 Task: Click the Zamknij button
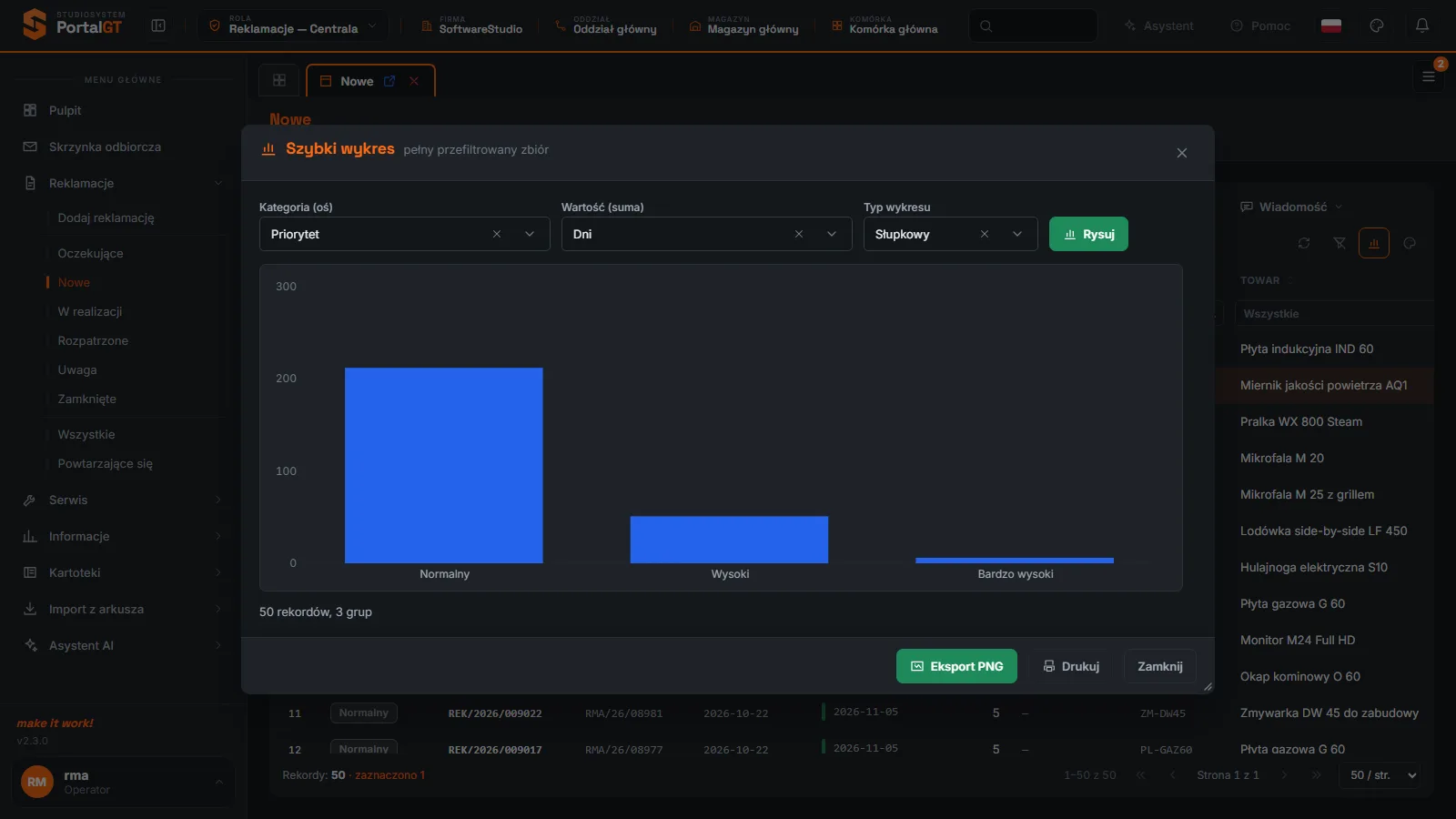(x=1160, y=666)
